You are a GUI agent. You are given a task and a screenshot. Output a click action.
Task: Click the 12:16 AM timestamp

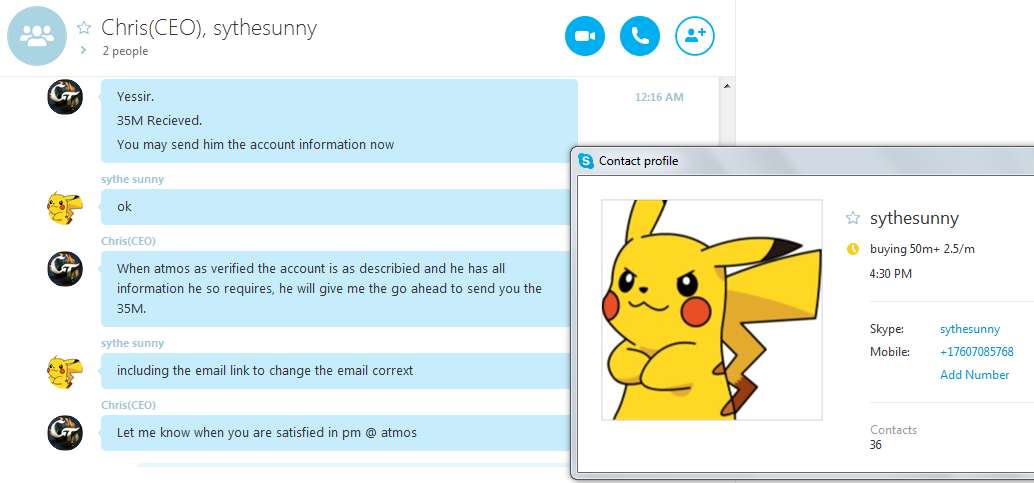point(659,97)
